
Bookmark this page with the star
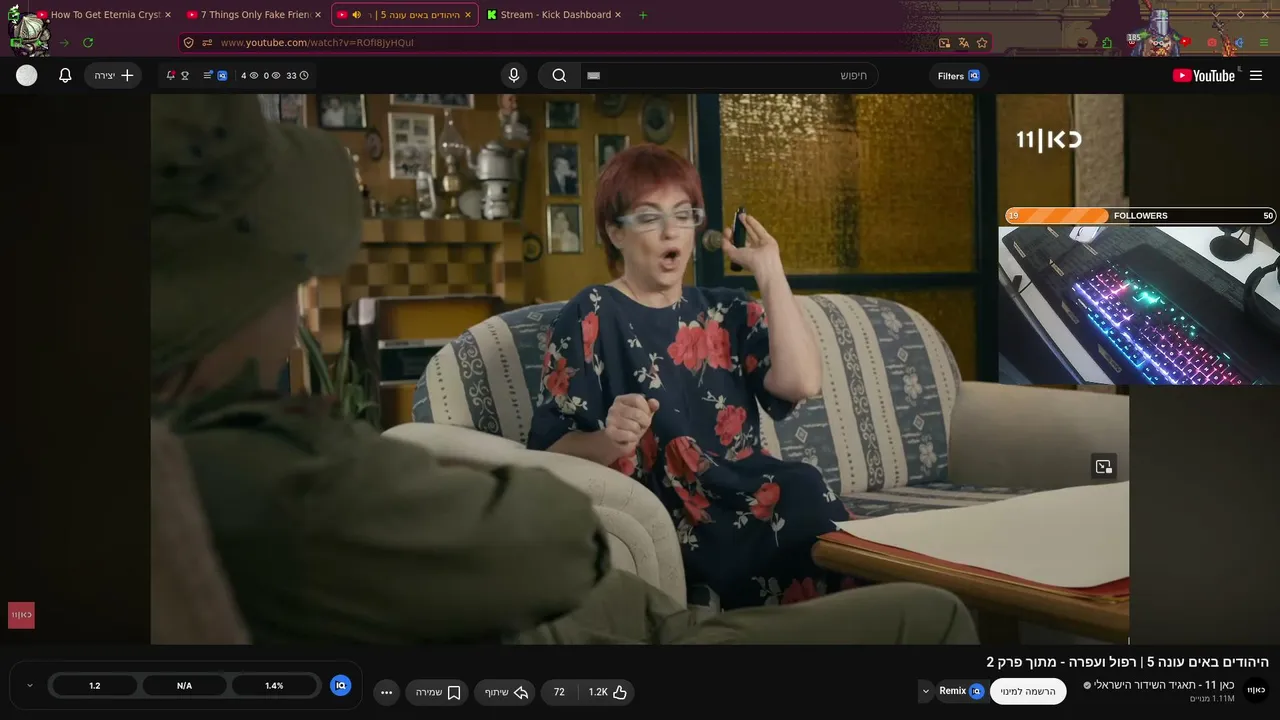point(982,43)
